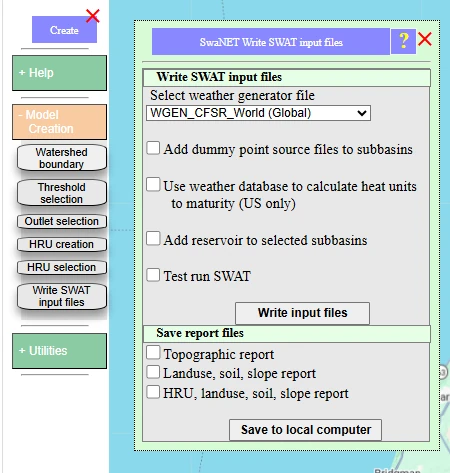Close the Create panel with red X
This screenshot has width=450, height=473.
(93, 16)
